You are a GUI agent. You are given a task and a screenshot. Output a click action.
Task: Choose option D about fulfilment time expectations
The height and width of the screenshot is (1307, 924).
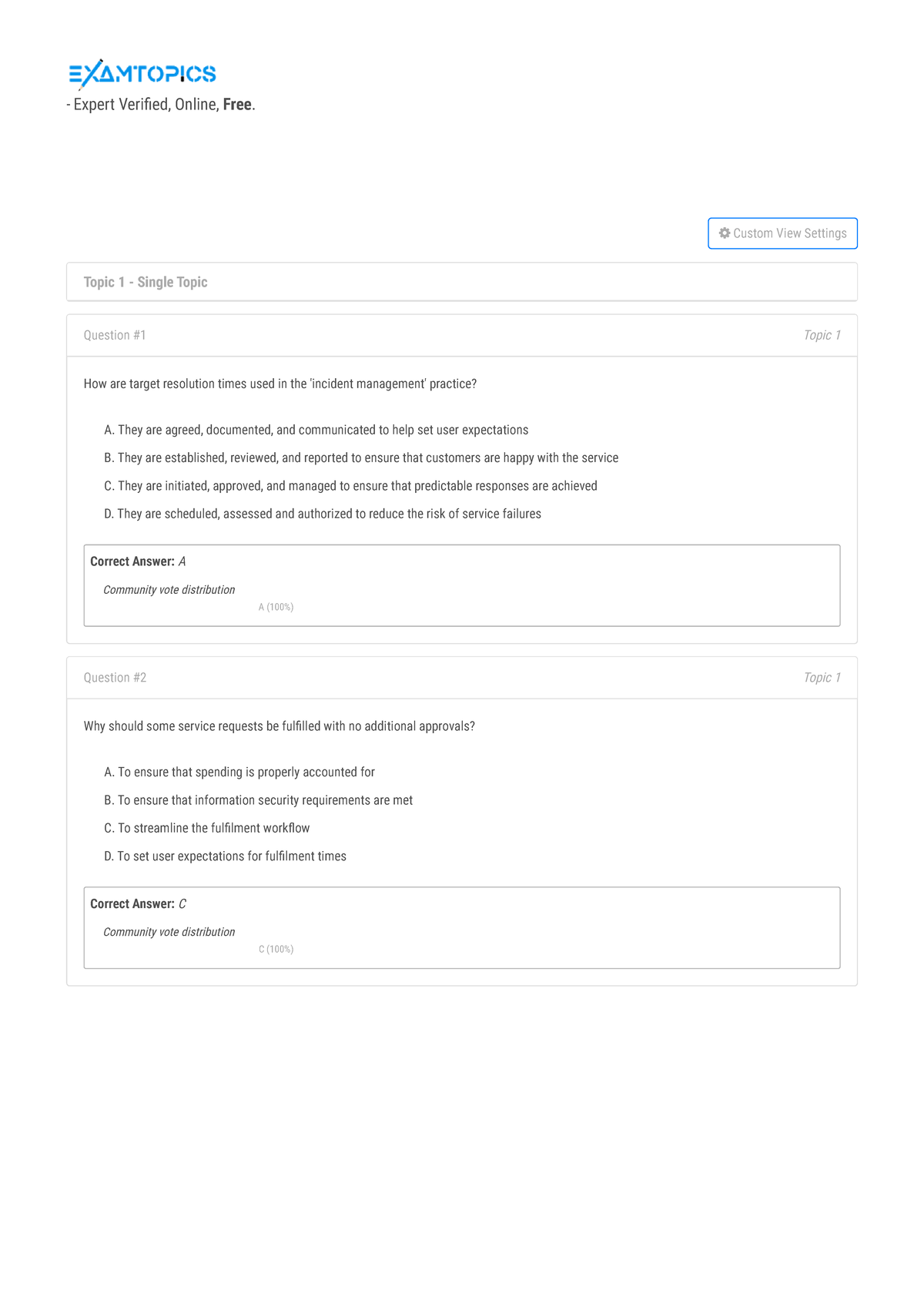click(225, 856)
